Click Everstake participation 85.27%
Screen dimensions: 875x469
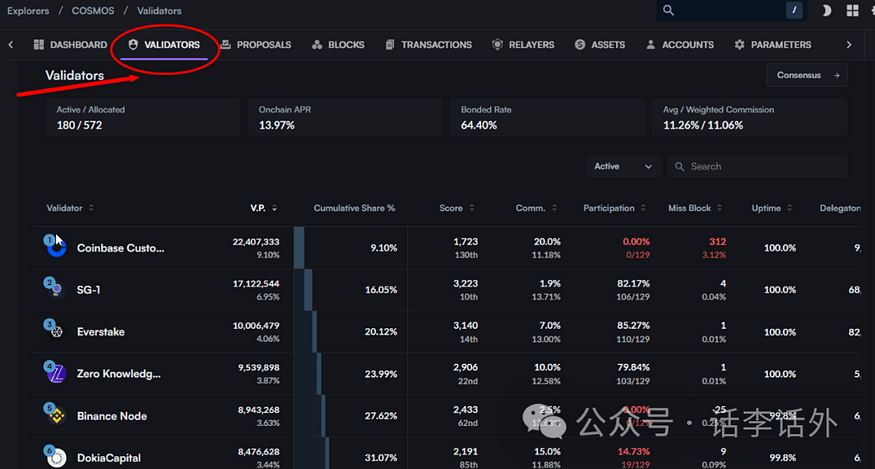click(633, 326)
